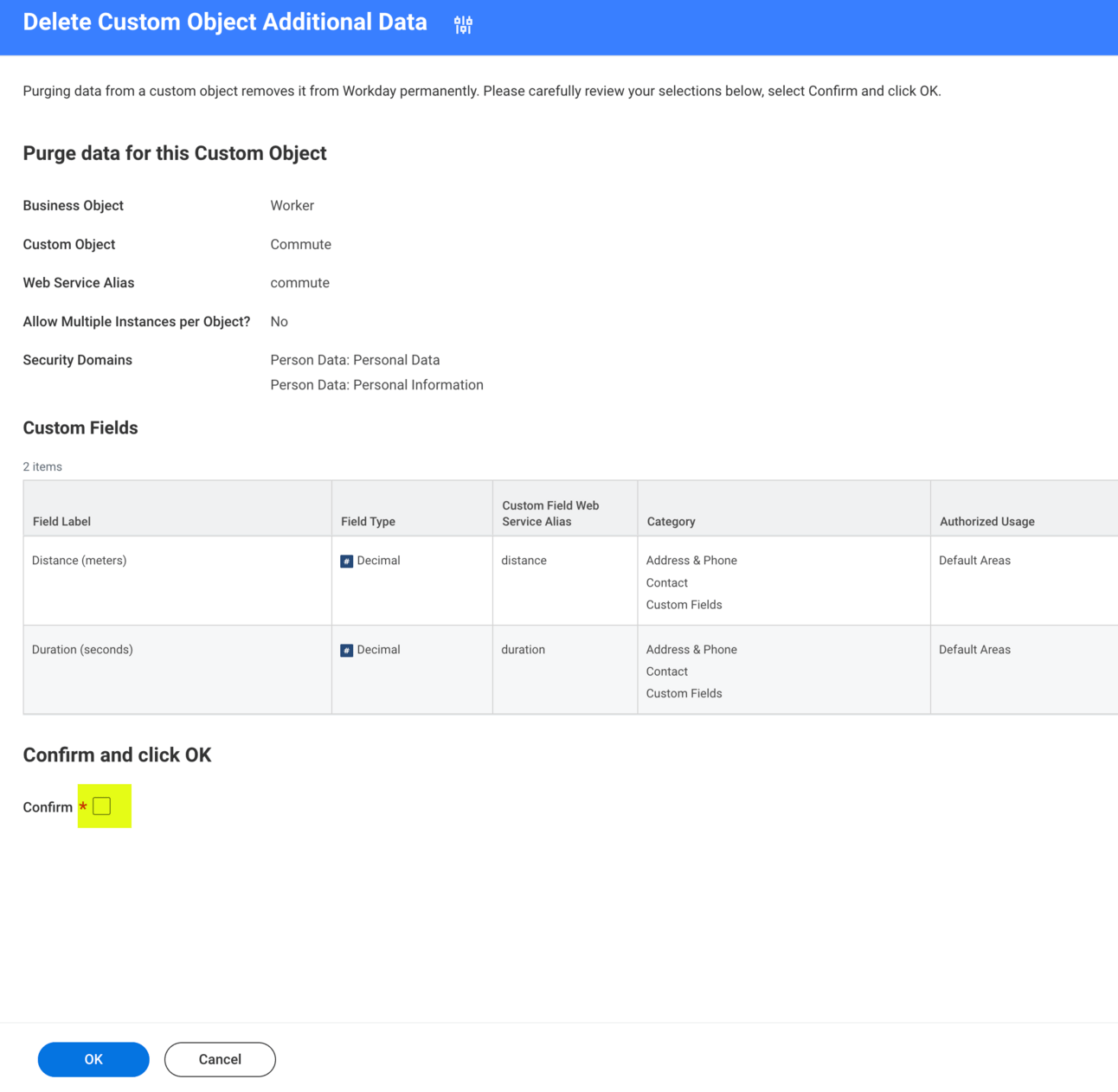Click the Decimal type icon in Duration row
Screen dimensions: 1118x1092
(346, 651)
